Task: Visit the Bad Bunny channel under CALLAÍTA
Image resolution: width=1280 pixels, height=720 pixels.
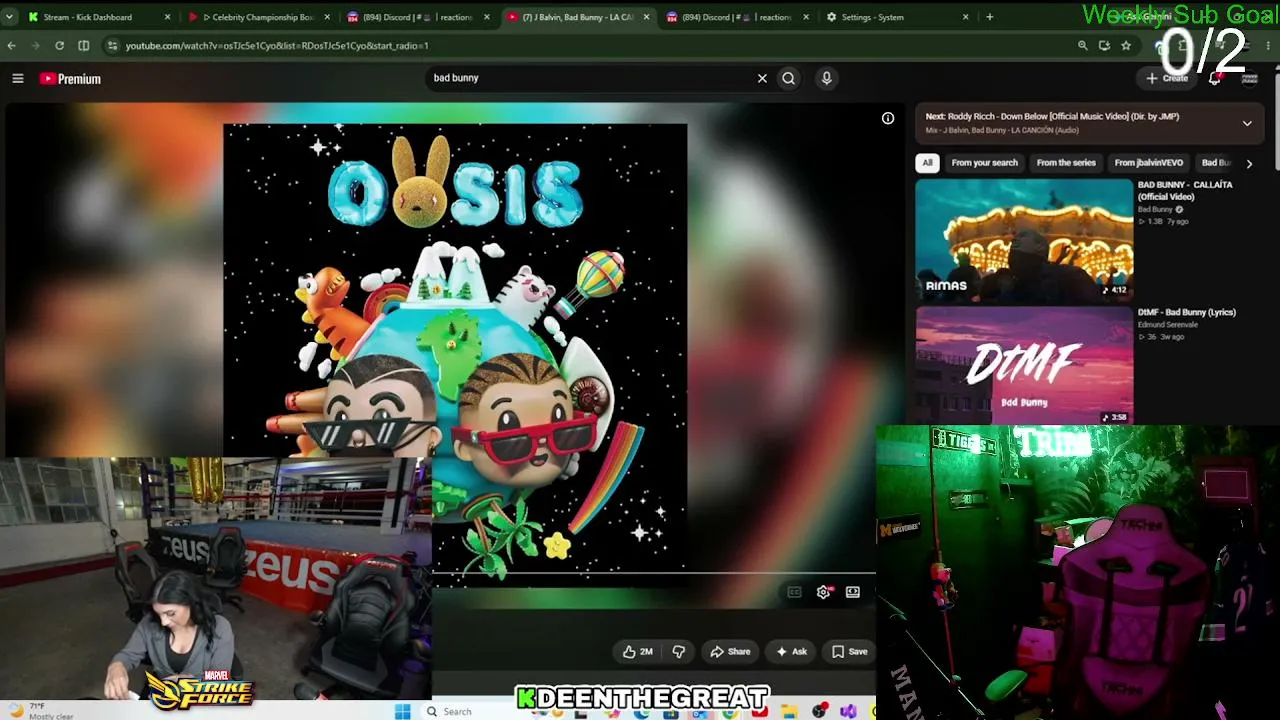Action: tap(1155, 210)
